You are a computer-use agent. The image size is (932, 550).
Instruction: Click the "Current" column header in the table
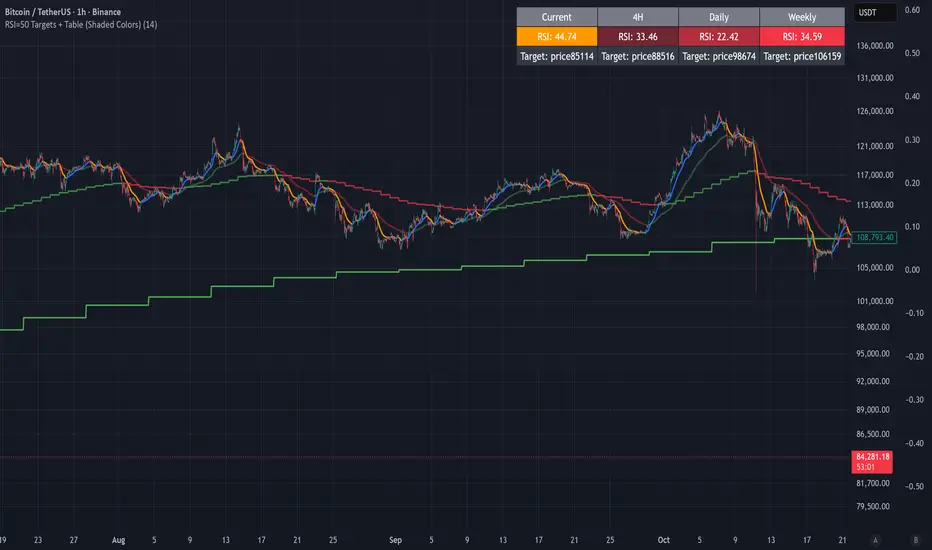[x=556, y=17]
